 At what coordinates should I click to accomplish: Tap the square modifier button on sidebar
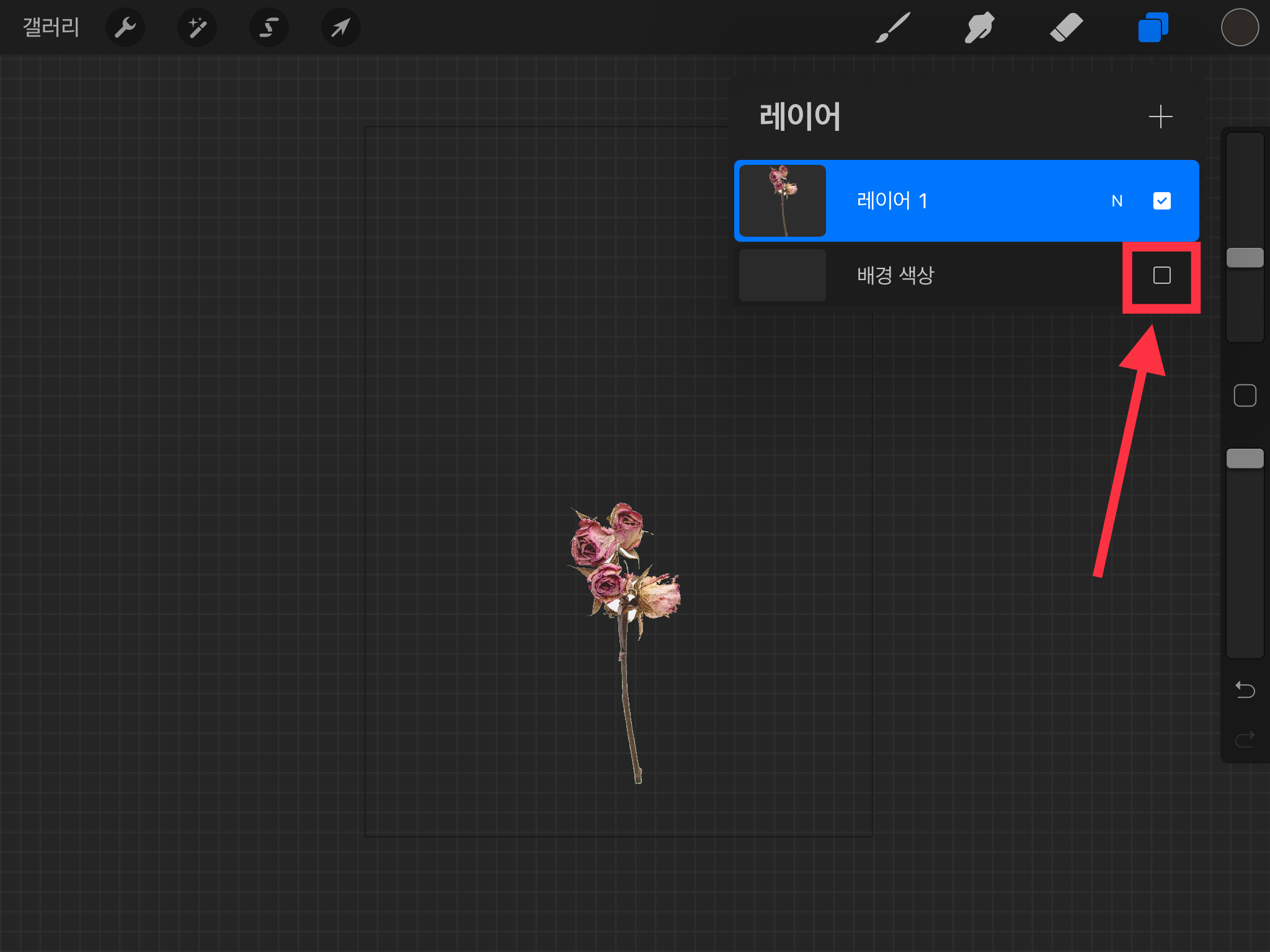[1245, 395]
